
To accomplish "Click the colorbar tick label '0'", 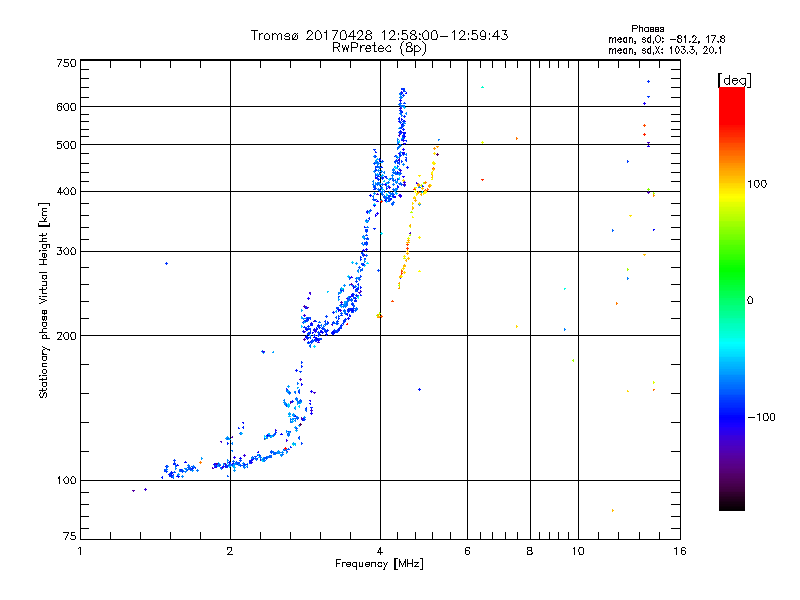I will point(750,301).
